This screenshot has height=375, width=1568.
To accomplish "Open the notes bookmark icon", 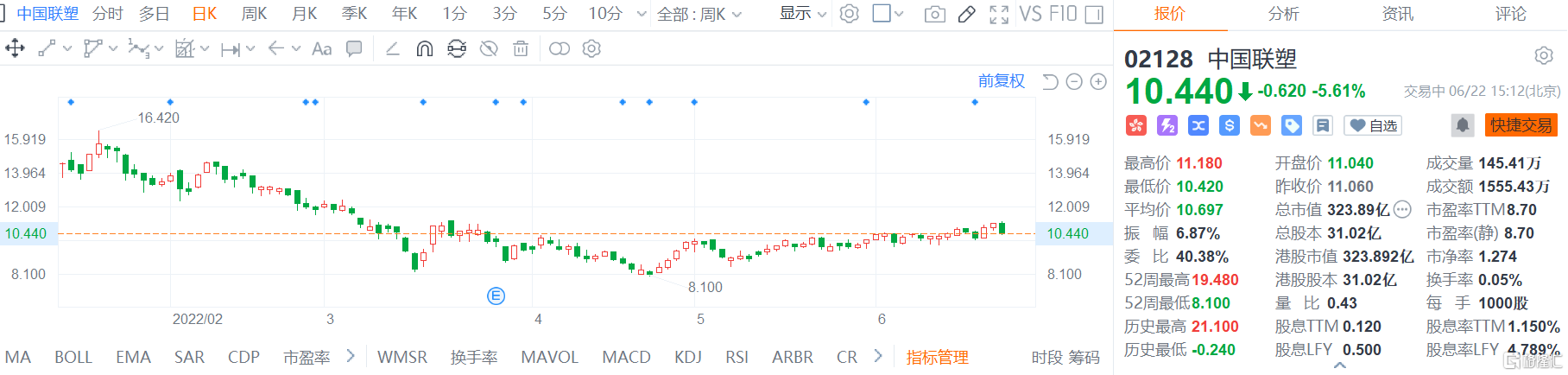I will pos(1323,125).
